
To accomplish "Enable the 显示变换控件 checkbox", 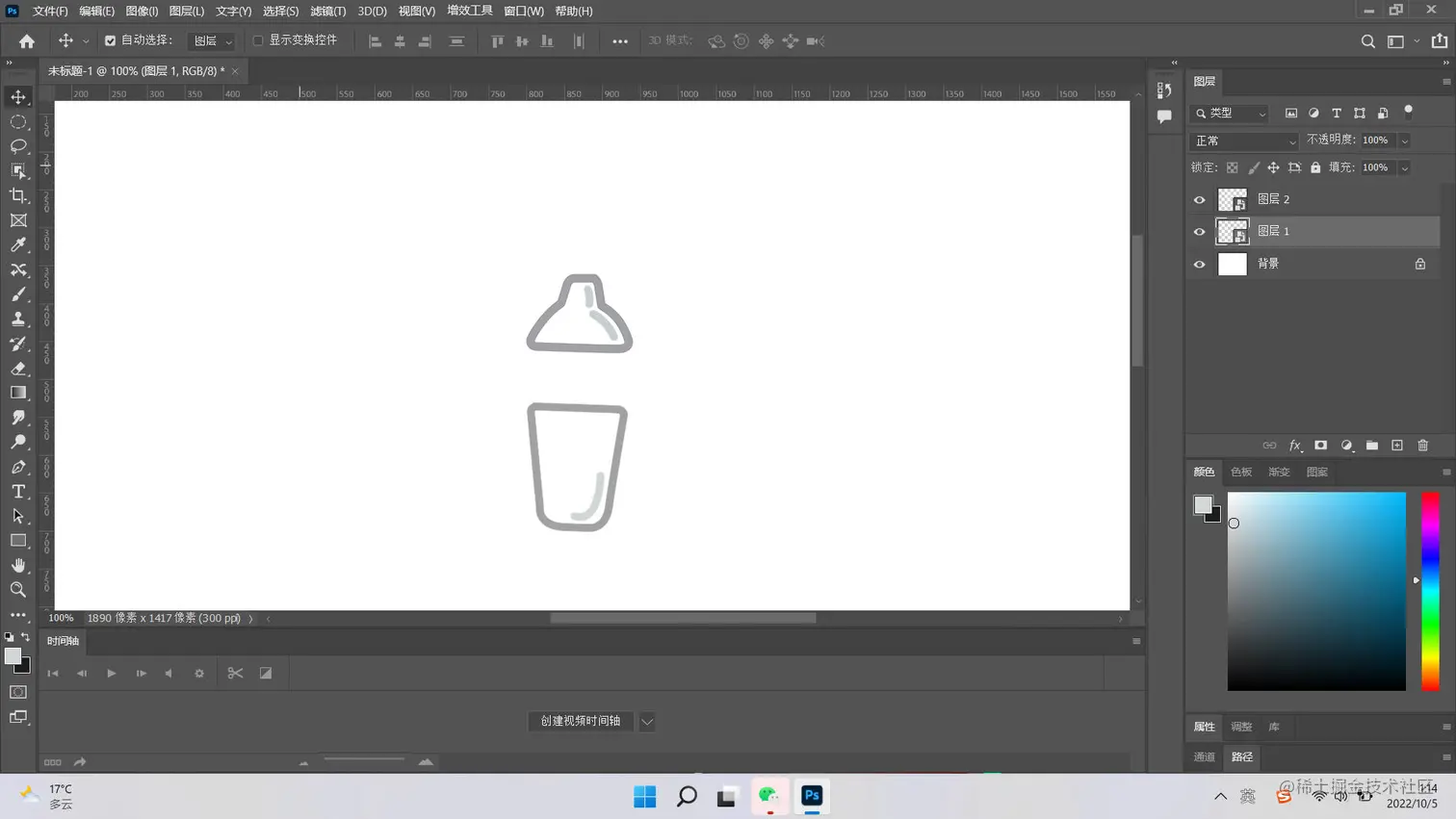I will (x=258, y=41).
